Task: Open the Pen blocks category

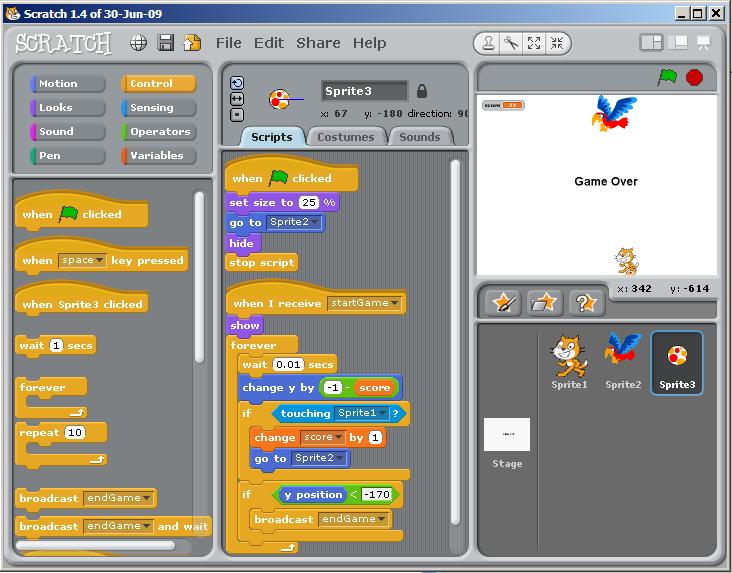Action: pyautogui.click(x=68, y=156)
